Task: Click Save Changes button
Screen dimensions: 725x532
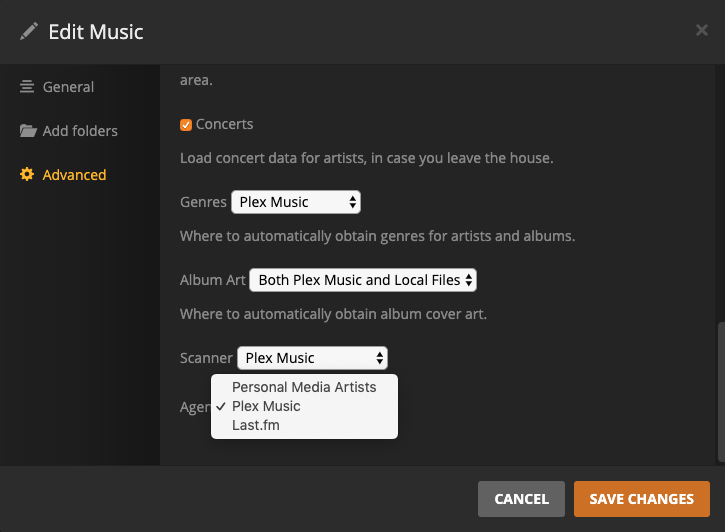Action: point(641,499)
